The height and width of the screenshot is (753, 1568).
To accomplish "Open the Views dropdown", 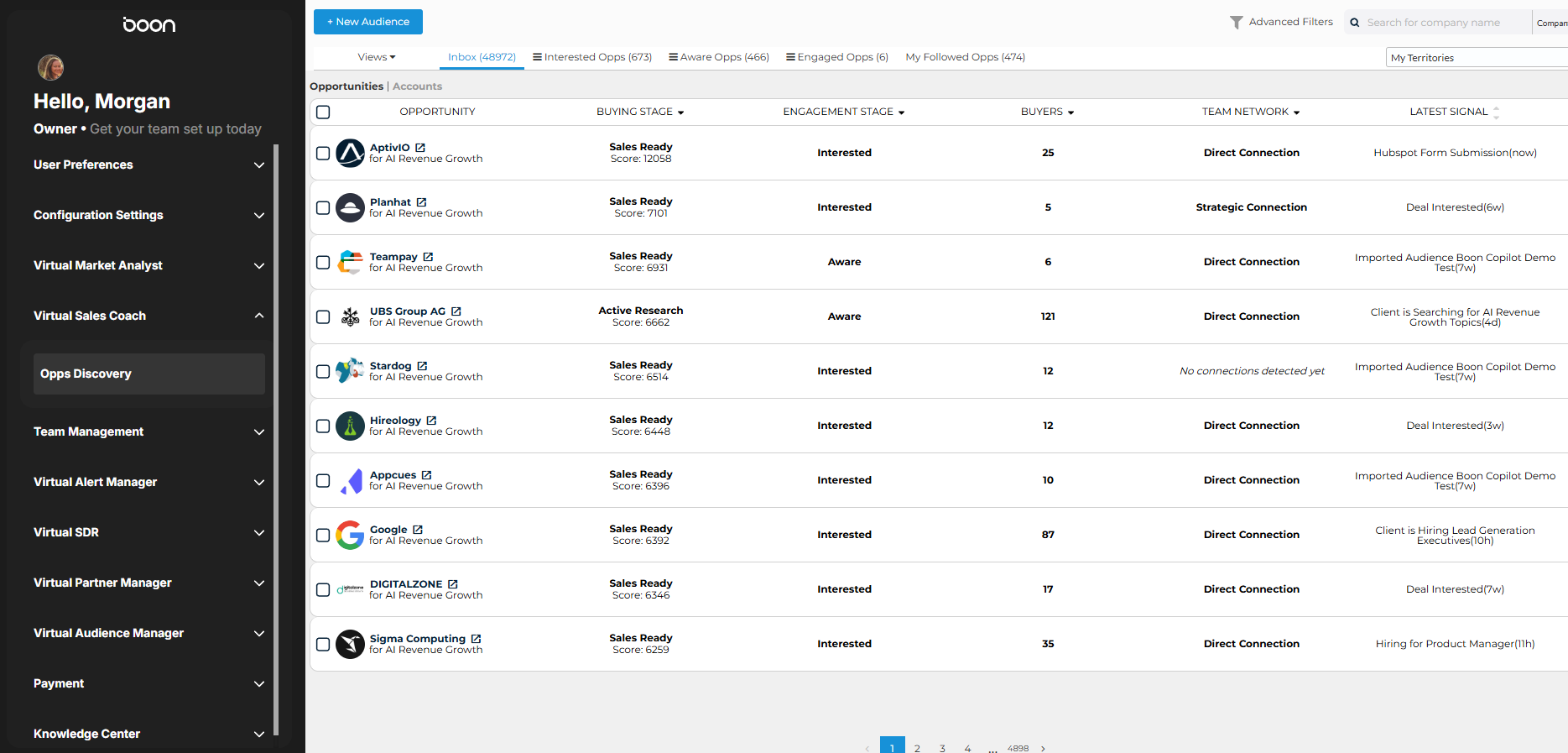I will pos(377,57).
